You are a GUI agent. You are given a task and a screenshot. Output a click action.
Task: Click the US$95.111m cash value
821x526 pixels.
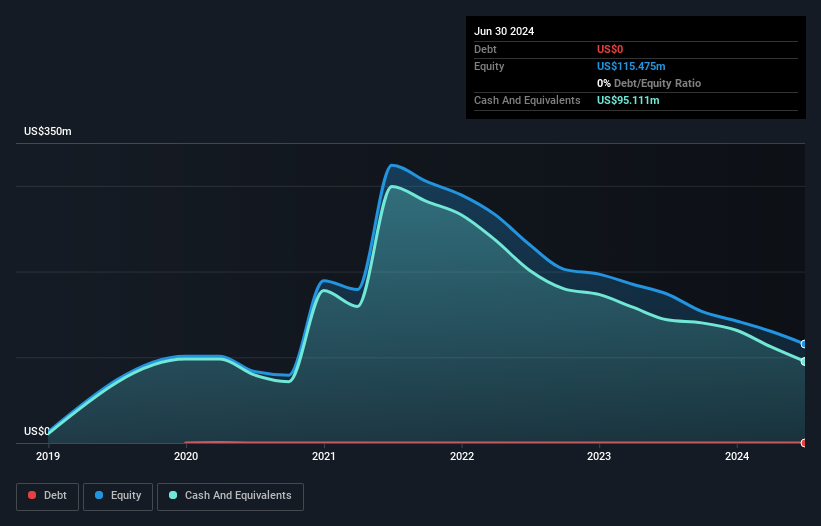click(628, 100)
